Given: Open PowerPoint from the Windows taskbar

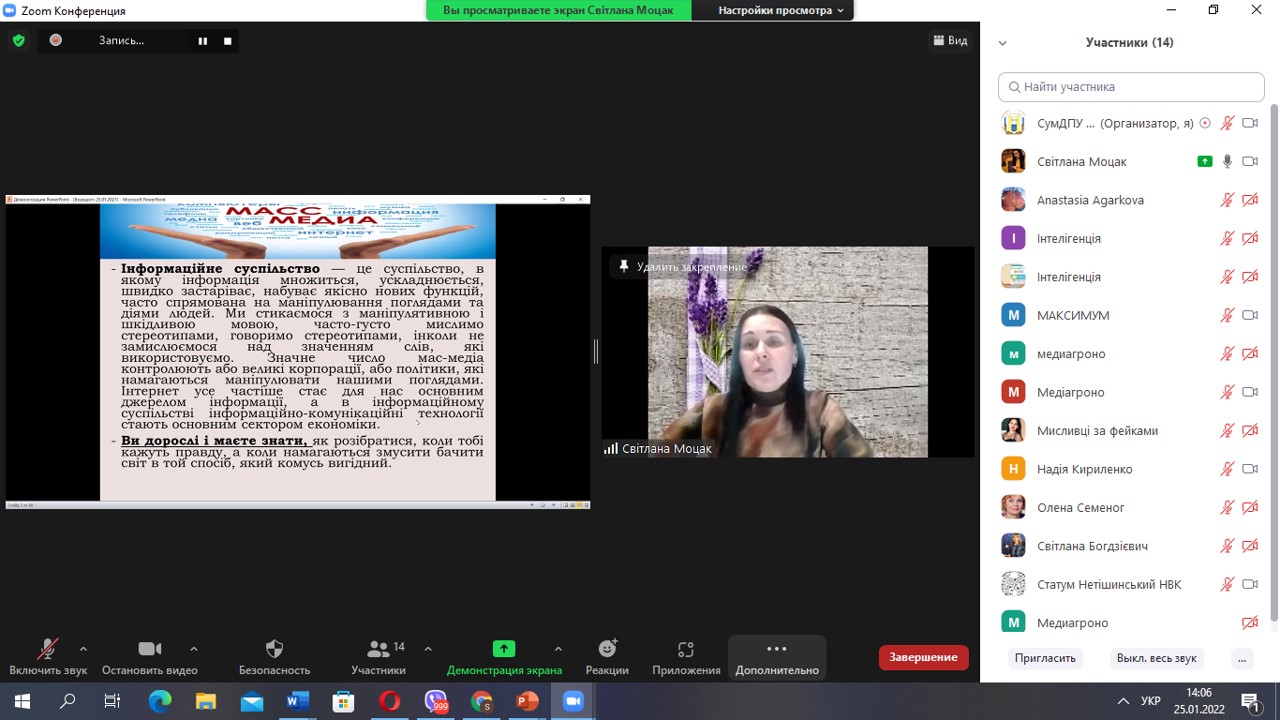Looking at the screenshot, I should click(x=527, y=701).
